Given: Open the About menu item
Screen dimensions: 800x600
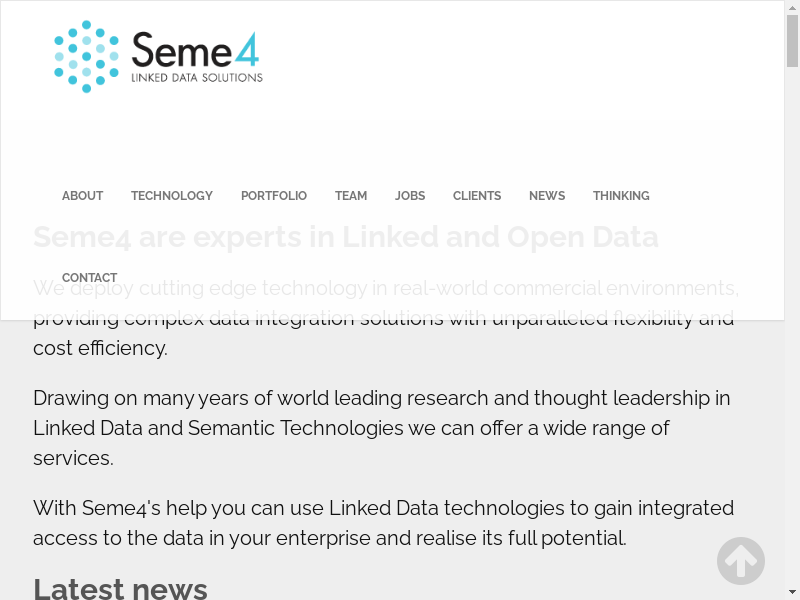Looking at the screenshot, I should [82, 196].
